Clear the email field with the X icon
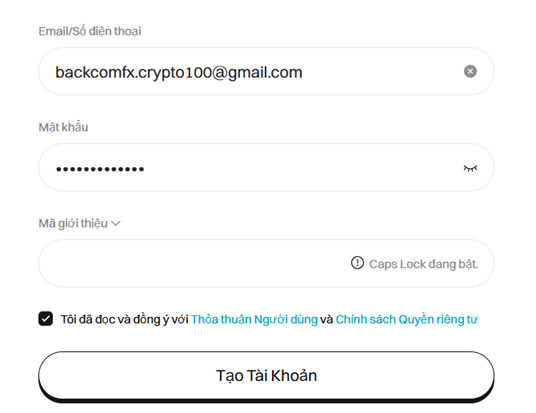Viewport: 536px width, 413px height. pyautogui.click(x=470, y=71)
